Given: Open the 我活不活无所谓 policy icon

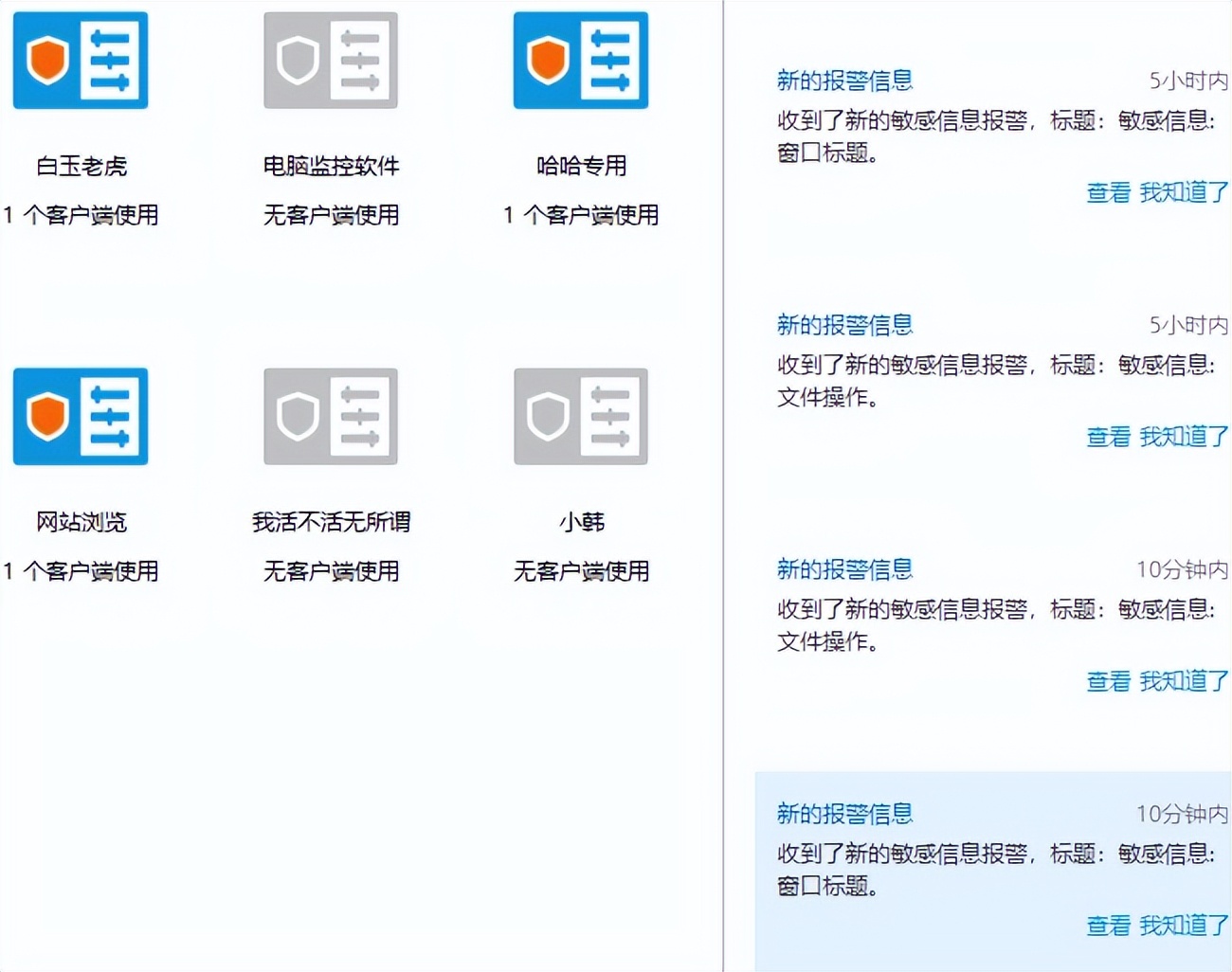Looking at the screenshot, I should [x=330, y=416].
